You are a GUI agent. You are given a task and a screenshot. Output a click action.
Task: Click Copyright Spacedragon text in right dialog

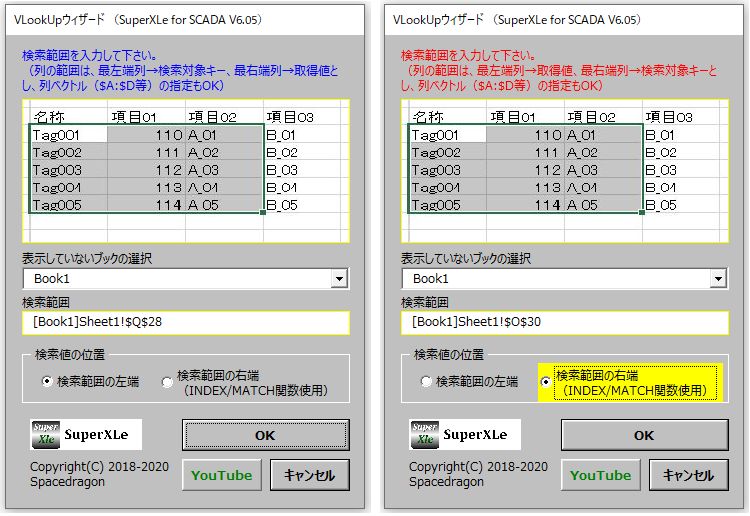(478, 474)
